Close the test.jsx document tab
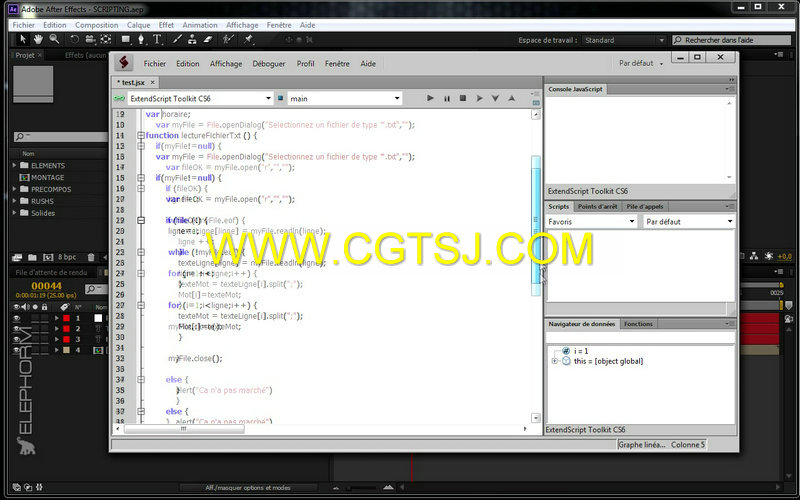The width and height of the screenshot is (800, 500). click(x=152, y=82)
